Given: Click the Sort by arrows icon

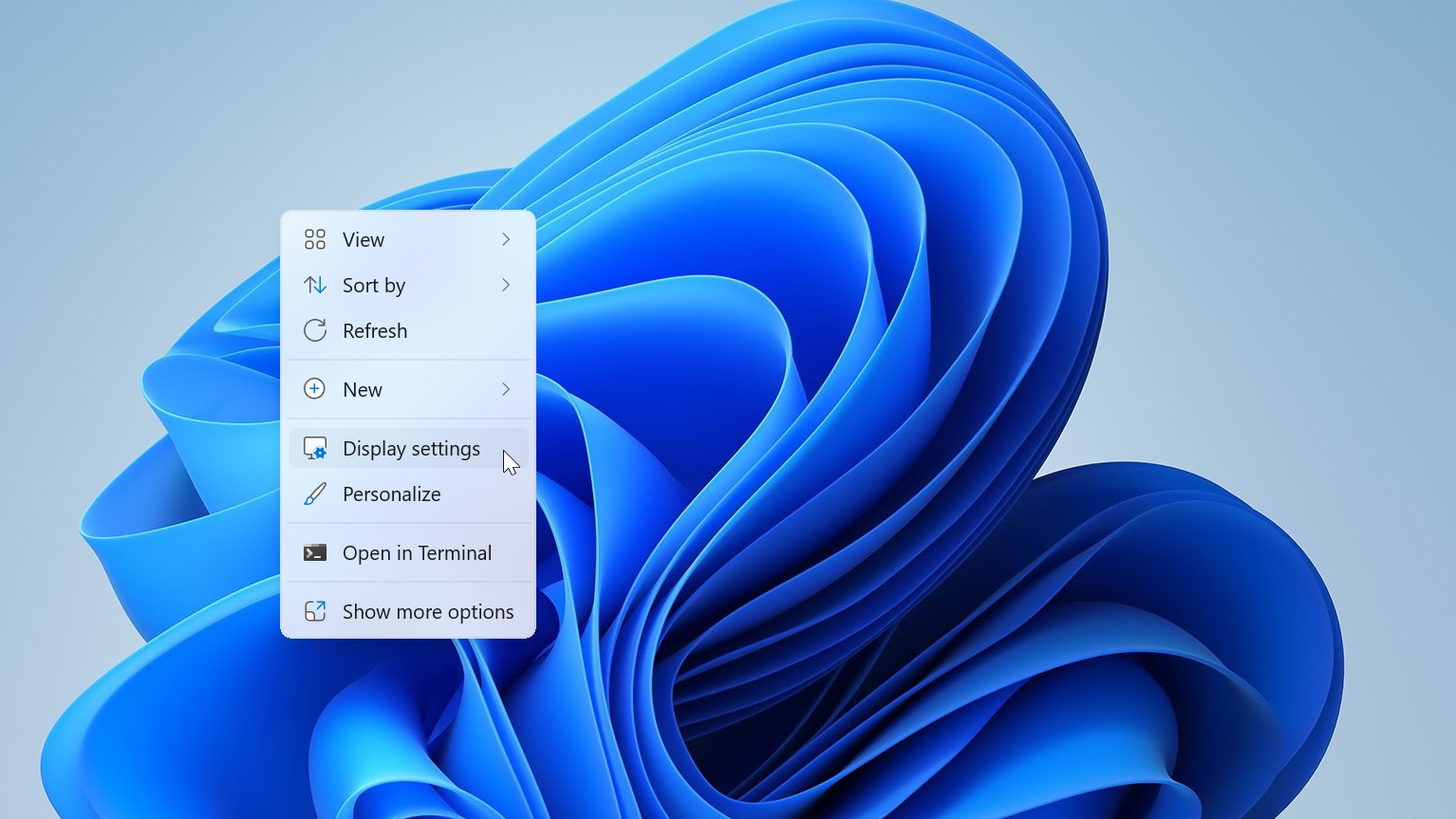Looking at the screenshot, I should (315, 285).
